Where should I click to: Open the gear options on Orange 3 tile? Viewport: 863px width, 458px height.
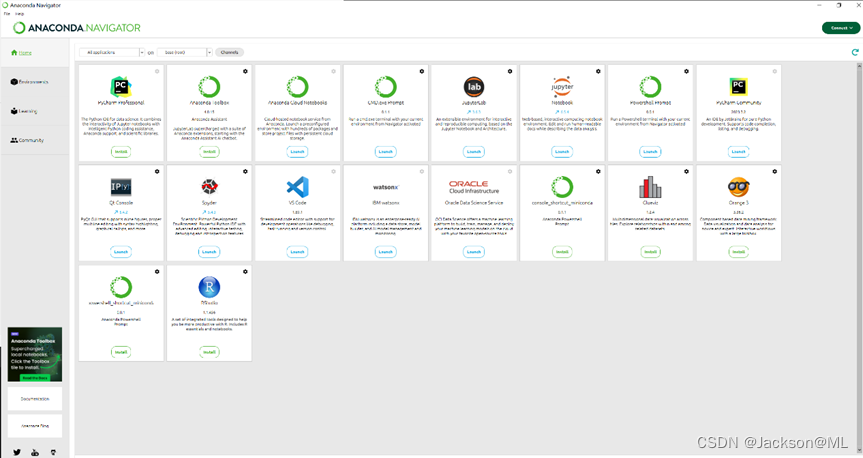coord(774,172)
